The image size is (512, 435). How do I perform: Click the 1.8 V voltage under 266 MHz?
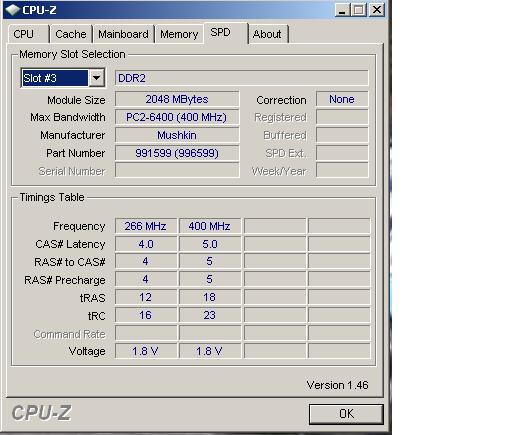pos(146,351)
